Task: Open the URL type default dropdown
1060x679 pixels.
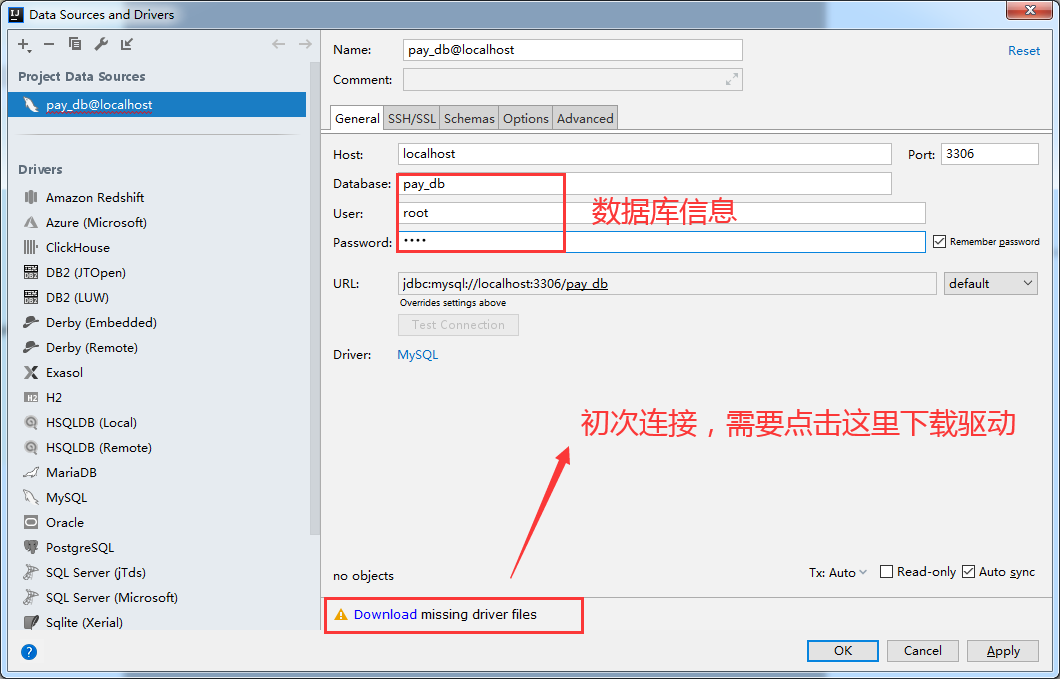Action: [x=990, y=283]
